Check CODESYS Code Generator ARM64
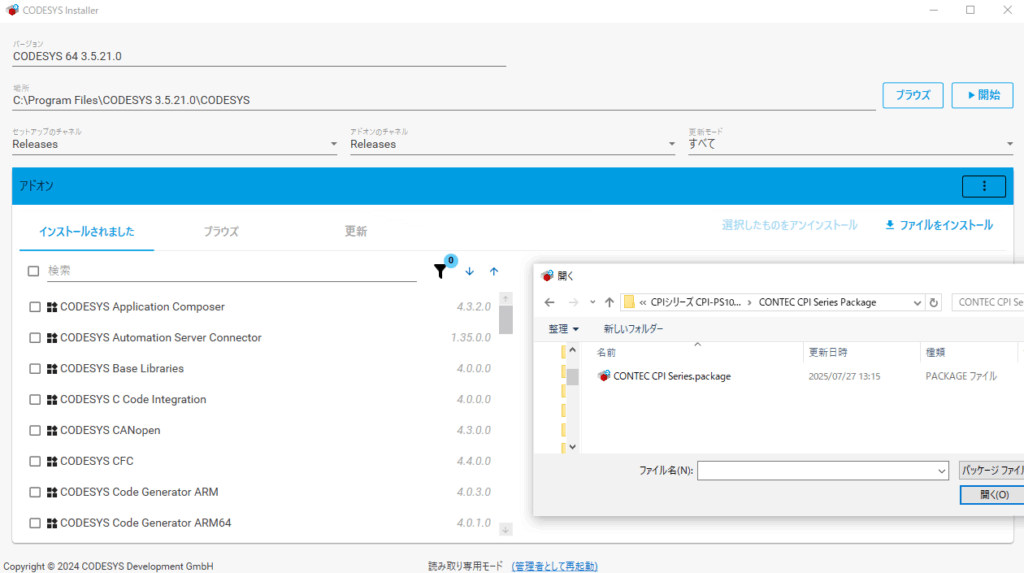 35,523
